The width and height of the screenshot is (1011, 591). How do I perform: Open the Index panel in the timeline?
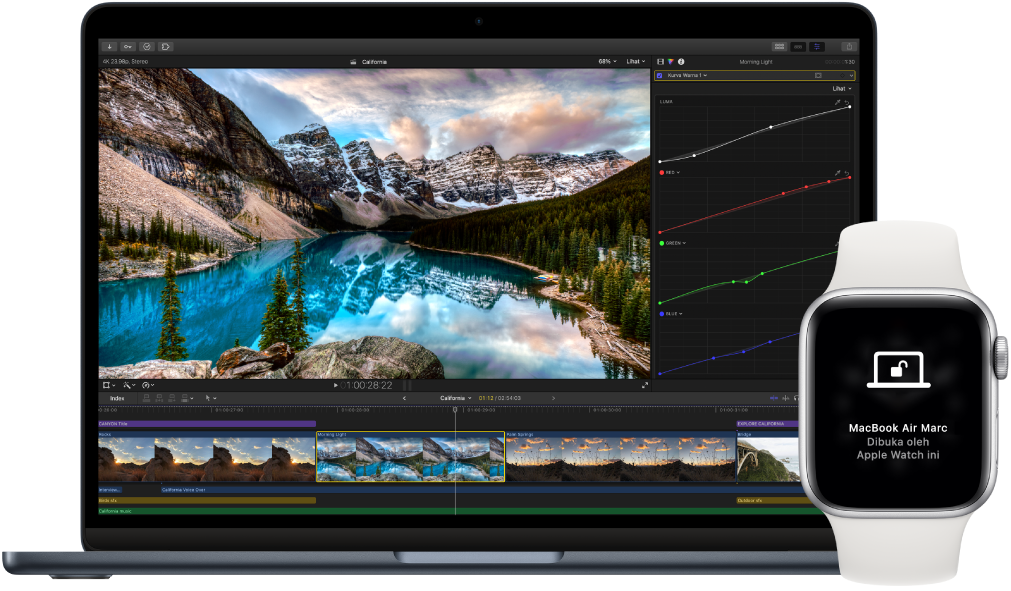coord(115,397)
